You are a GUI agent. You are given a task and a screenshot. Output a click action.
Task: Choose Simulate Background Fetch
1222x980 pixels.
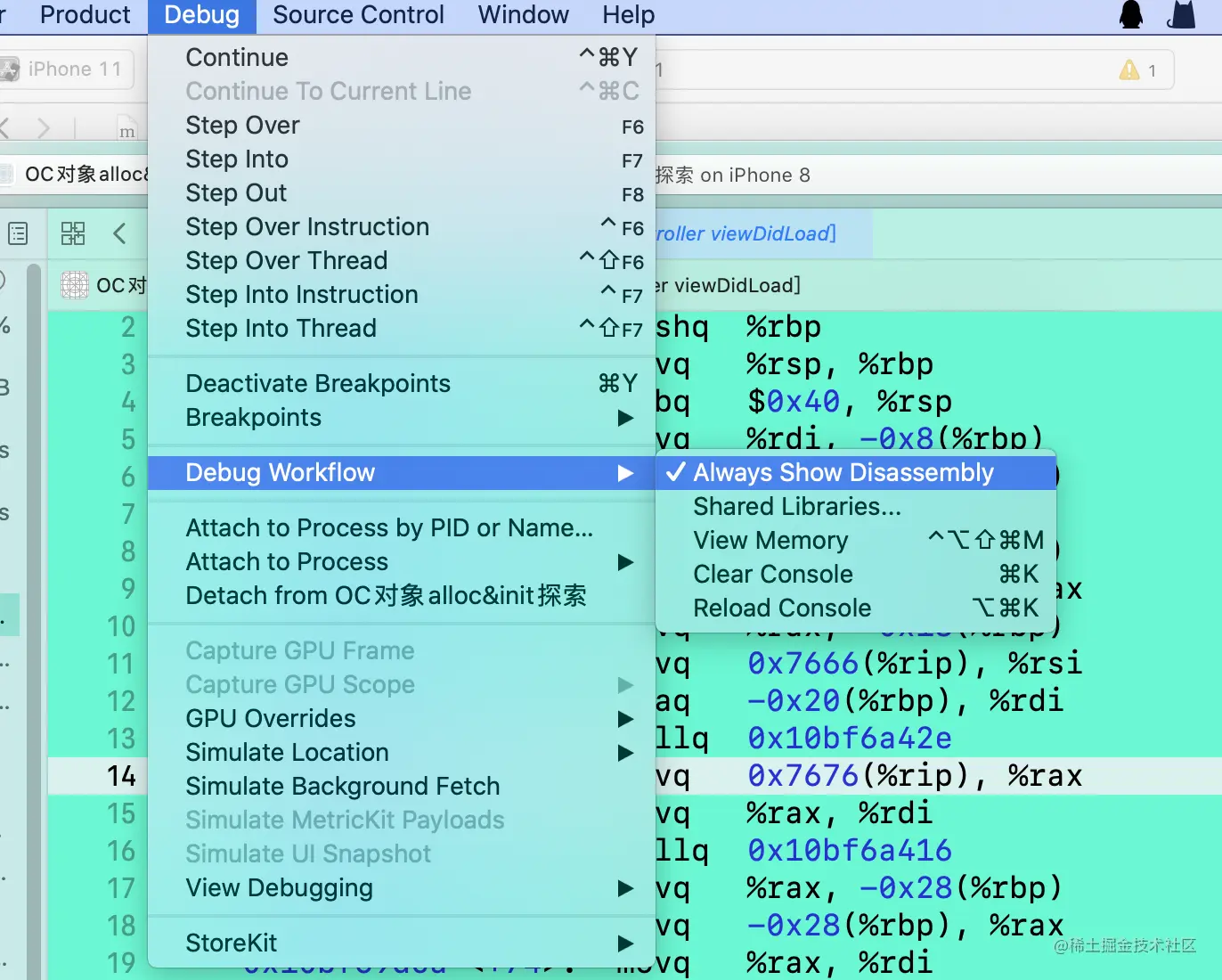point(402,786)
